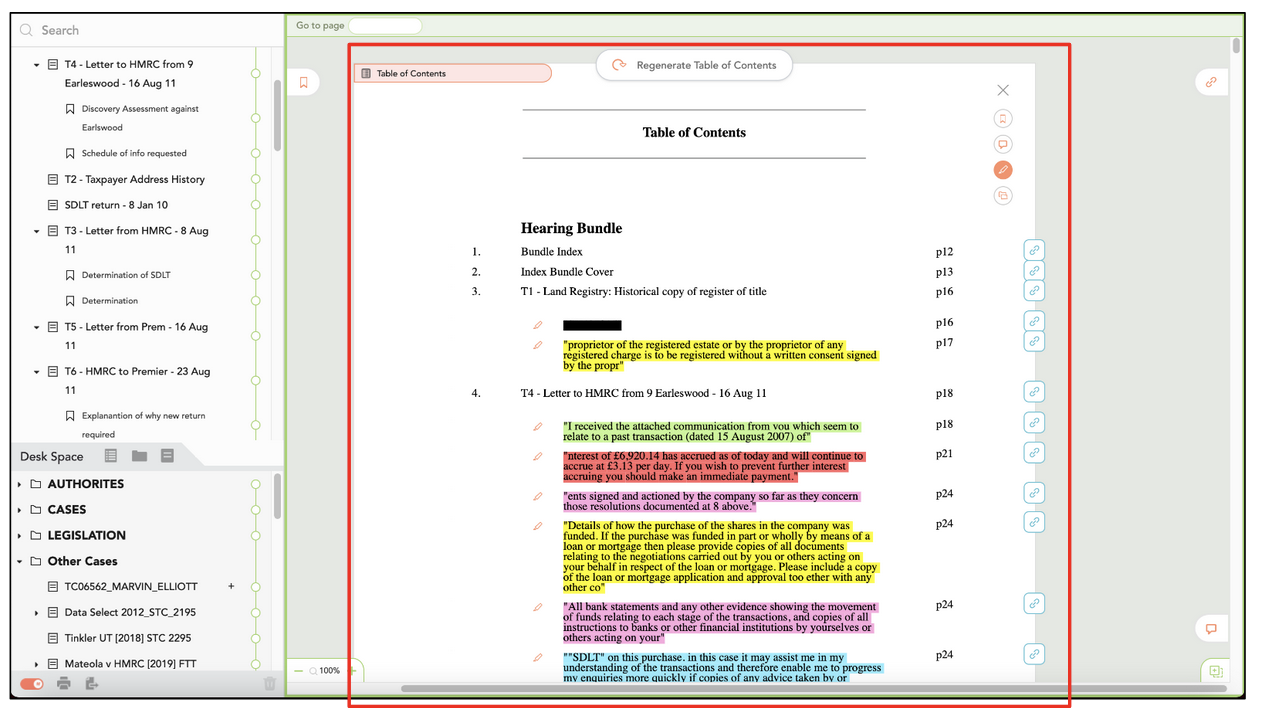1266x720 pixels.
Task: Click link icon for 'ents signed and actioned' highlight
Action: tap(1034, 493)
